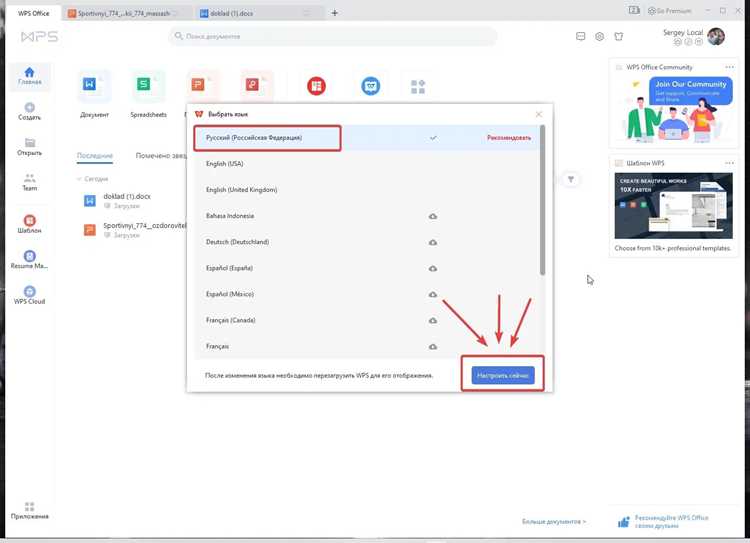Download the Español (España) language pack
The width and height of the screenshot is (750, 543).
click(432, 268)
